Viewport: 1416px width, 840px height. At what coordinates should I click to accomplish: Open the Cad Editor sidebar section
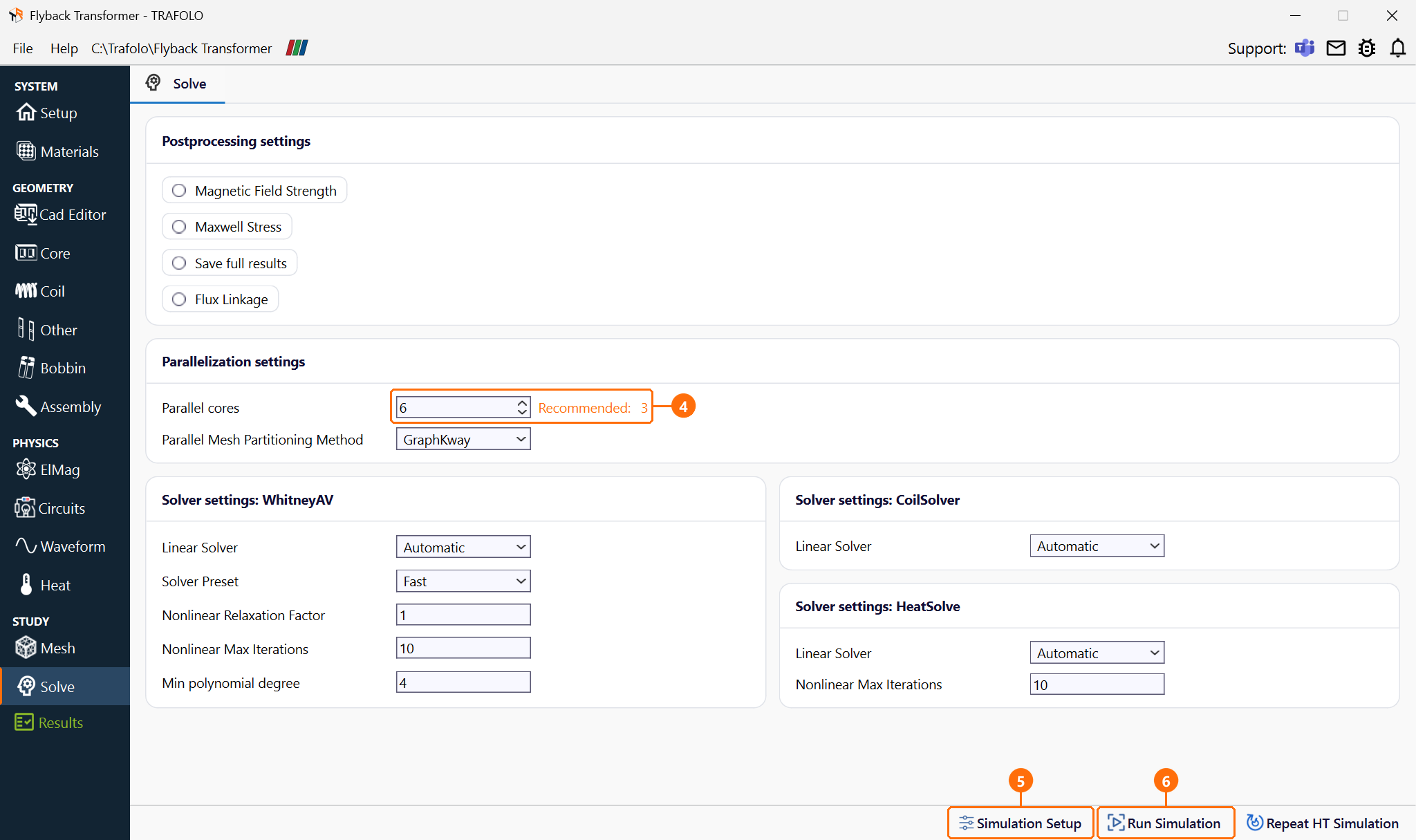tap(61, 215)
